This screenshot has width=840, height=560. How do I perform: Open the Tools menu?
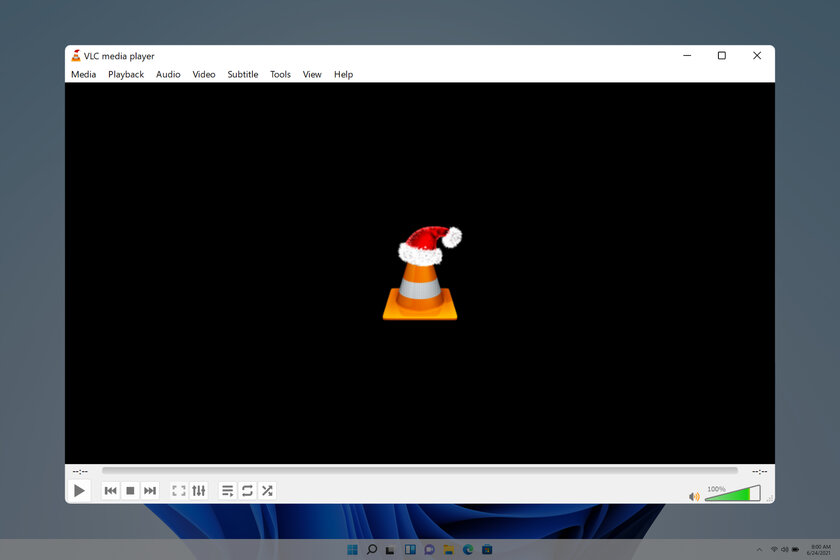point(280,74)
